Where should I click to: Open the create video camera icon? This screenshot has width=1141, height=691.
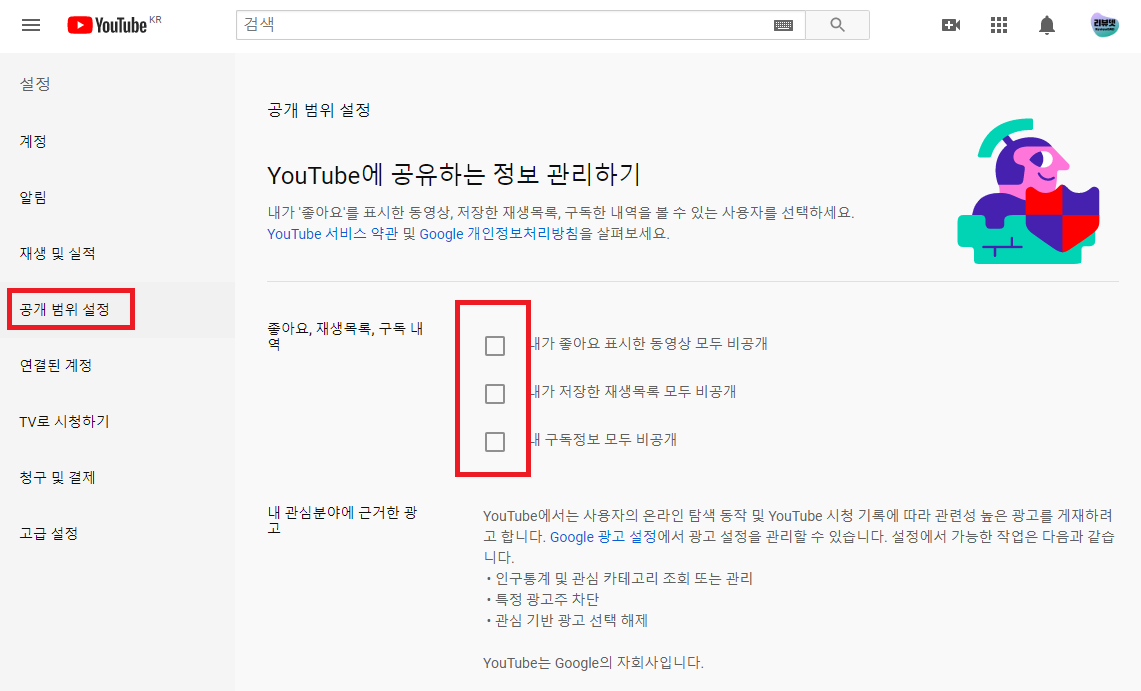pos(950,25)
